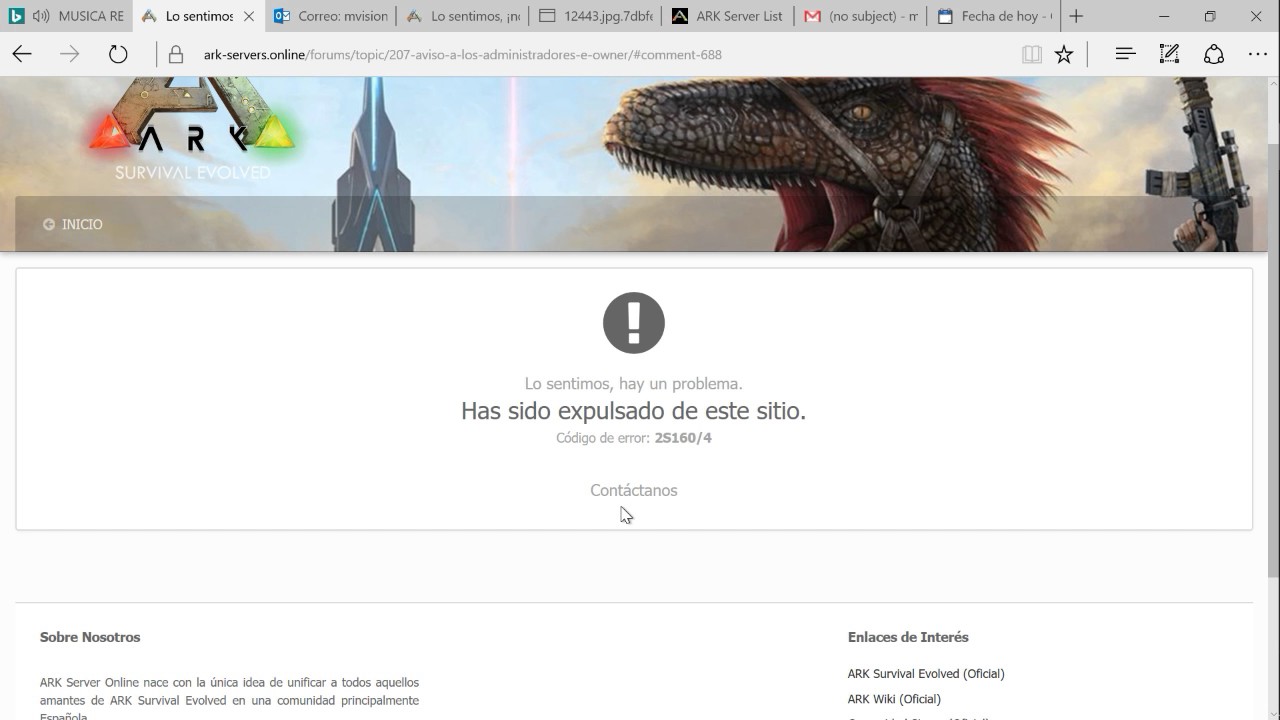
Task: Restore down the browser window
Action: [1210, 16]
